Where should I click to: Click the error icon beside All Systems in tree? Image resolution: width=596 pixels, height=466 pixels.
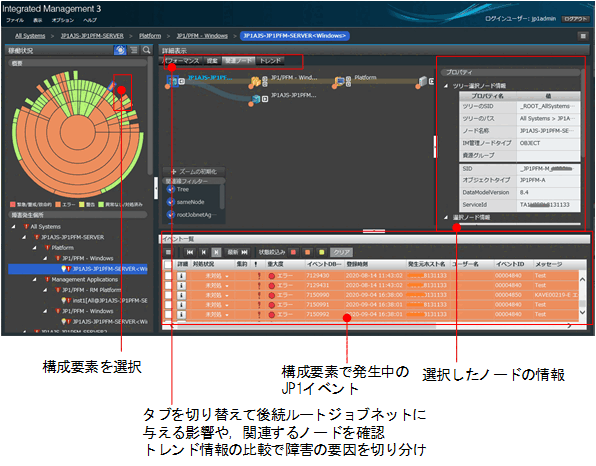[26, 227]
